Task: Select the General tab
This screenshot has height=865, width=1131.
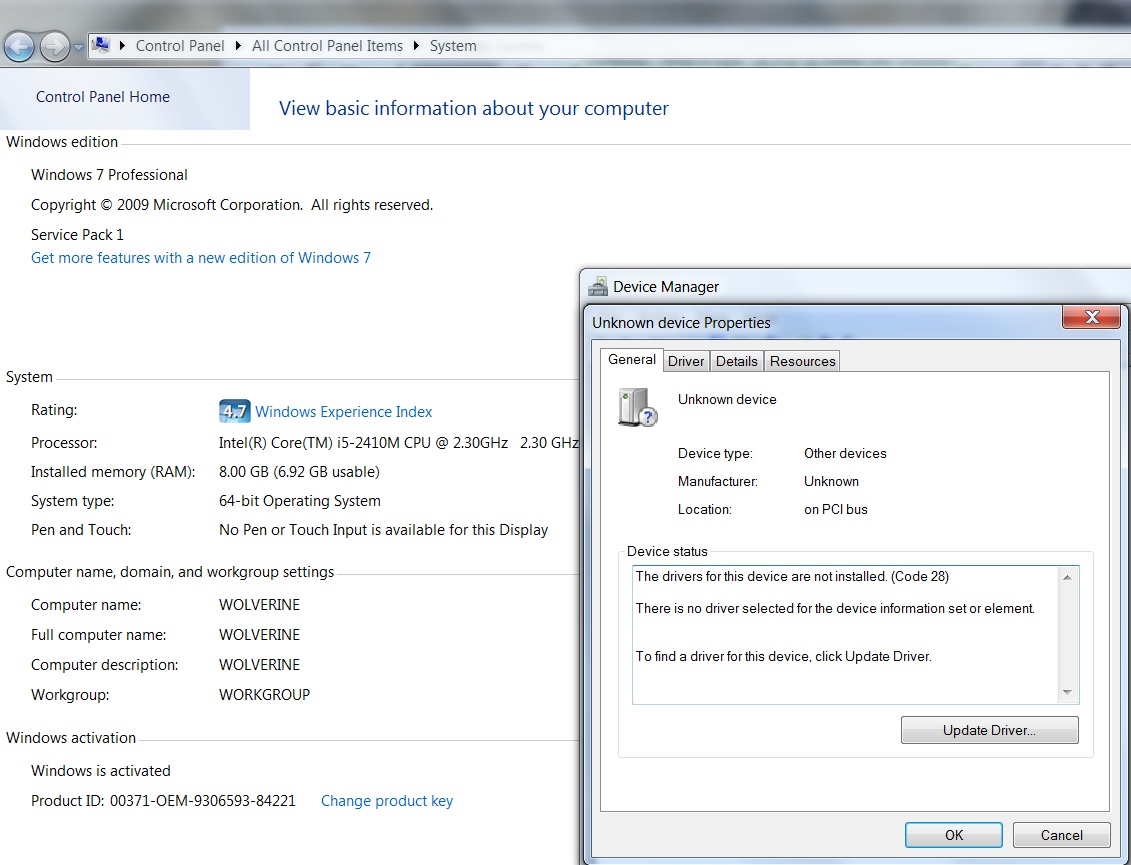Action: pyautogui.click(x=632, y=359)
